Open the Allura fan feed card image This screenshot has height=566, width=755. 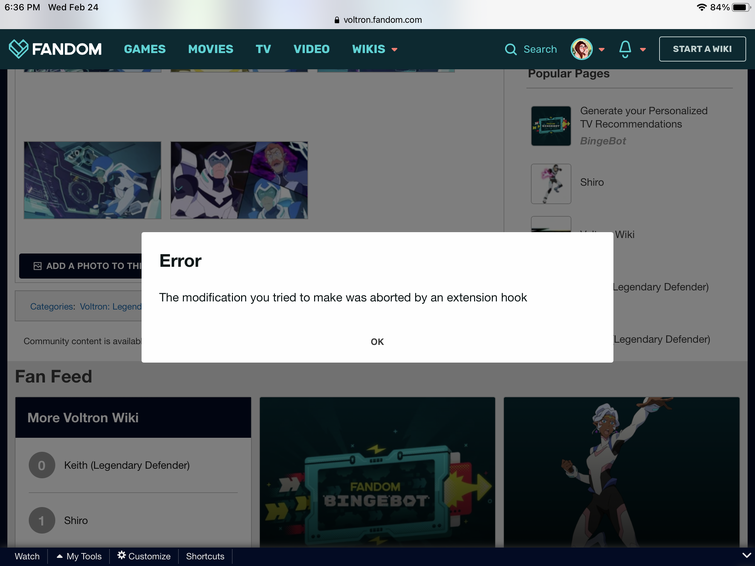coord(622,472)
